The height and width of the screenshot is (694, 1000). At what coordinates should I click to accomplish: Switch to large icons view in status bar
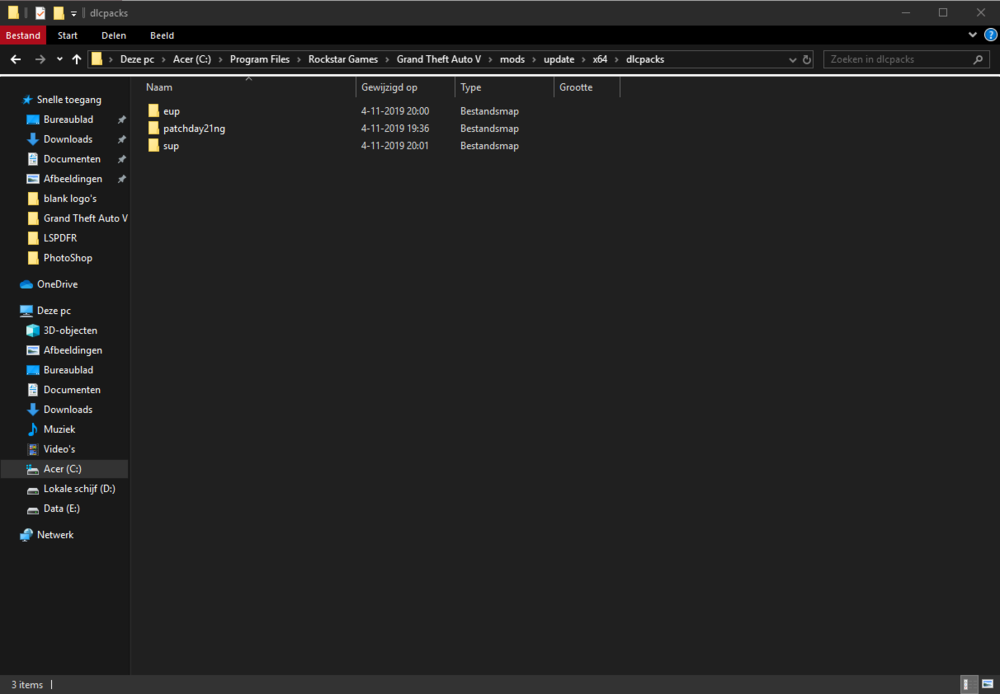pyautogui.click(x=987, y=684)
